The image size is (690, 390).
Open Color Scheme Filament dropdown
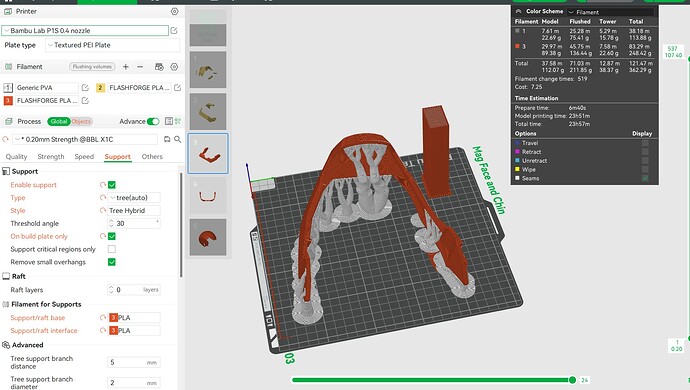coord(610,12)
